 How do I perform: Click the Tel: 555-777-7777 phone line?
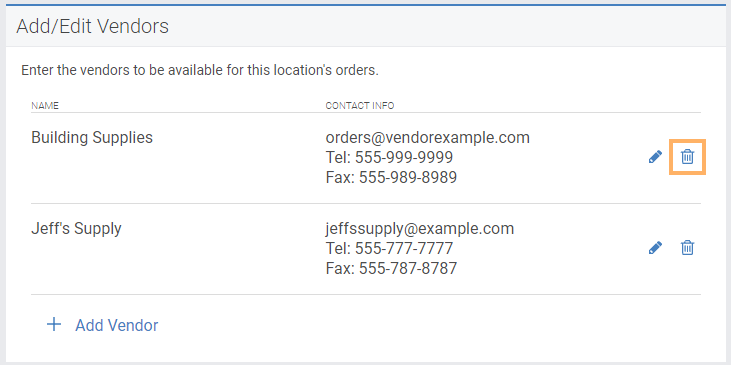pyautogui.click(x=389, y=248)
